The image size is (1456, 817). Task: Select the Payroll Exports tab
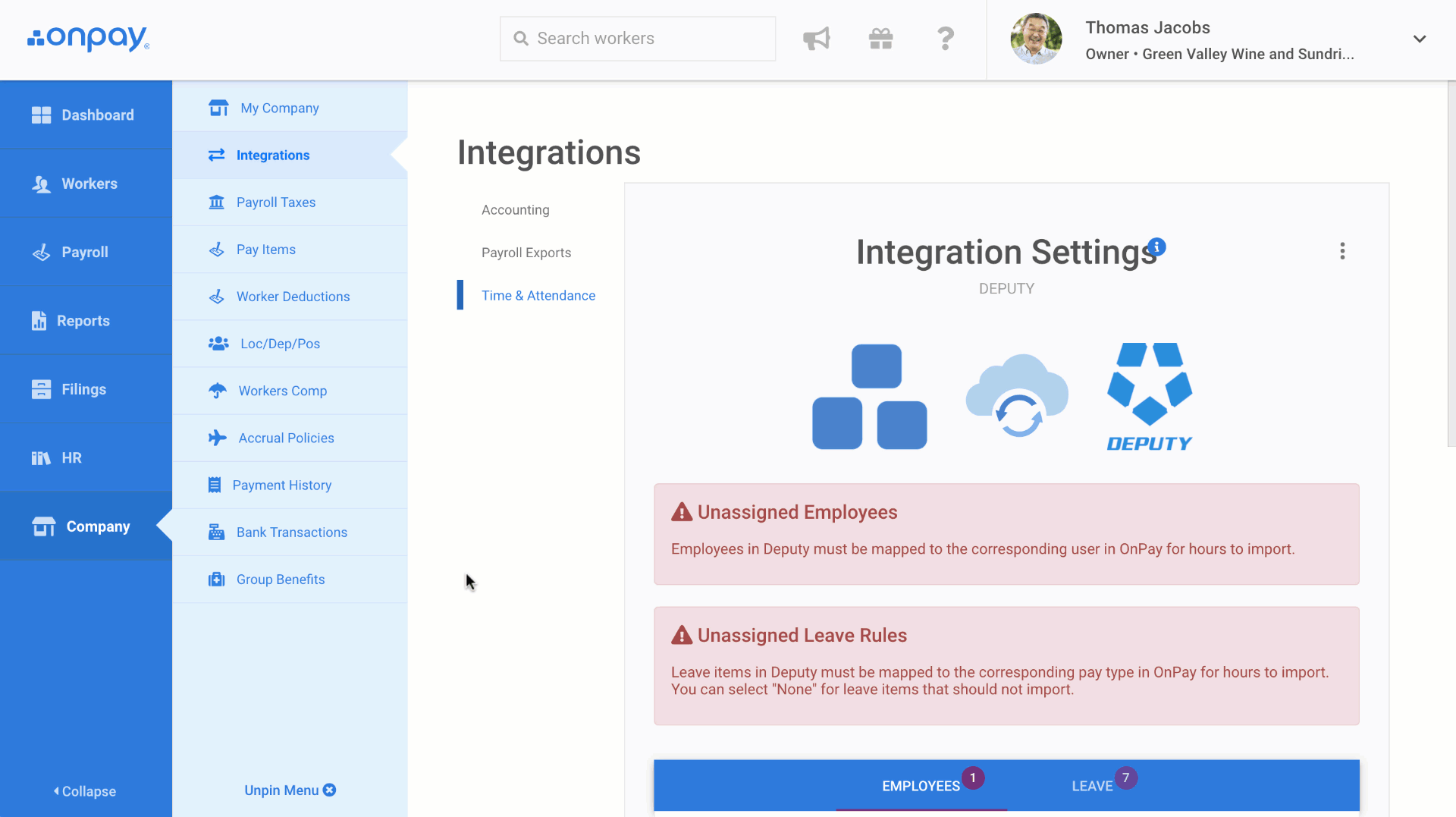pyautogui.click(x=526, y=253)
